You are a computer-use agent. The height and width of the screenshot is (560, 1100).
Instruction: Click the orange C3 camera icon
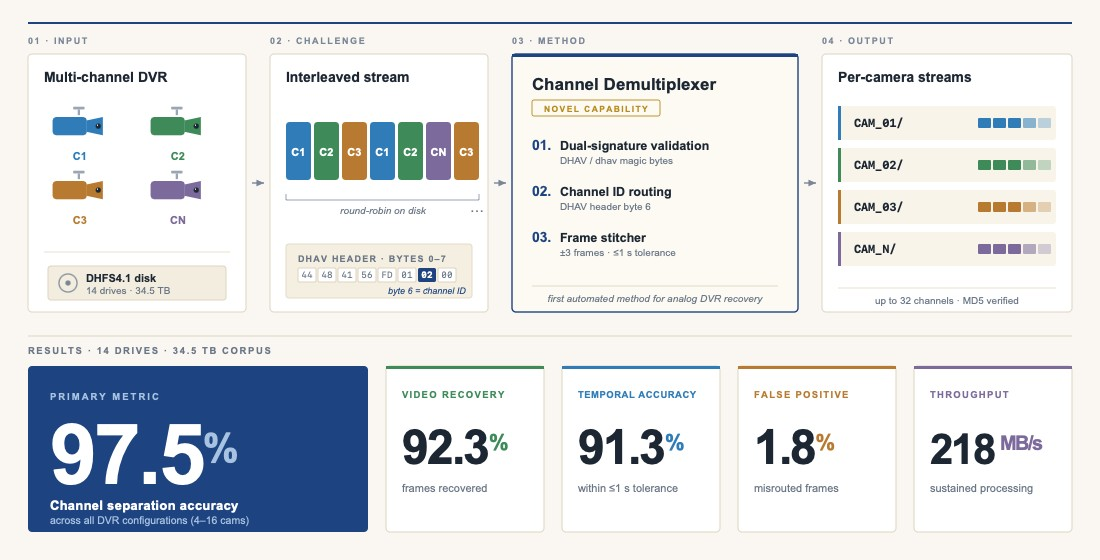pyautogui.click(x=78, y=187)
